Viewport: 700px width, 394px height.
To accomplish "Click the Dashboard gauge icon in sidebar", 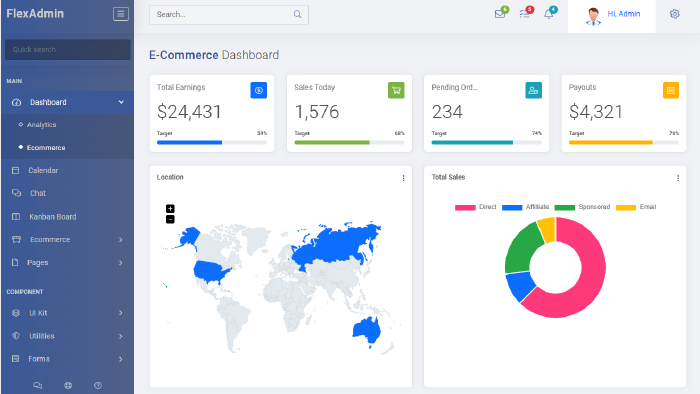I will pyautogui.click(x=17, y=102).
